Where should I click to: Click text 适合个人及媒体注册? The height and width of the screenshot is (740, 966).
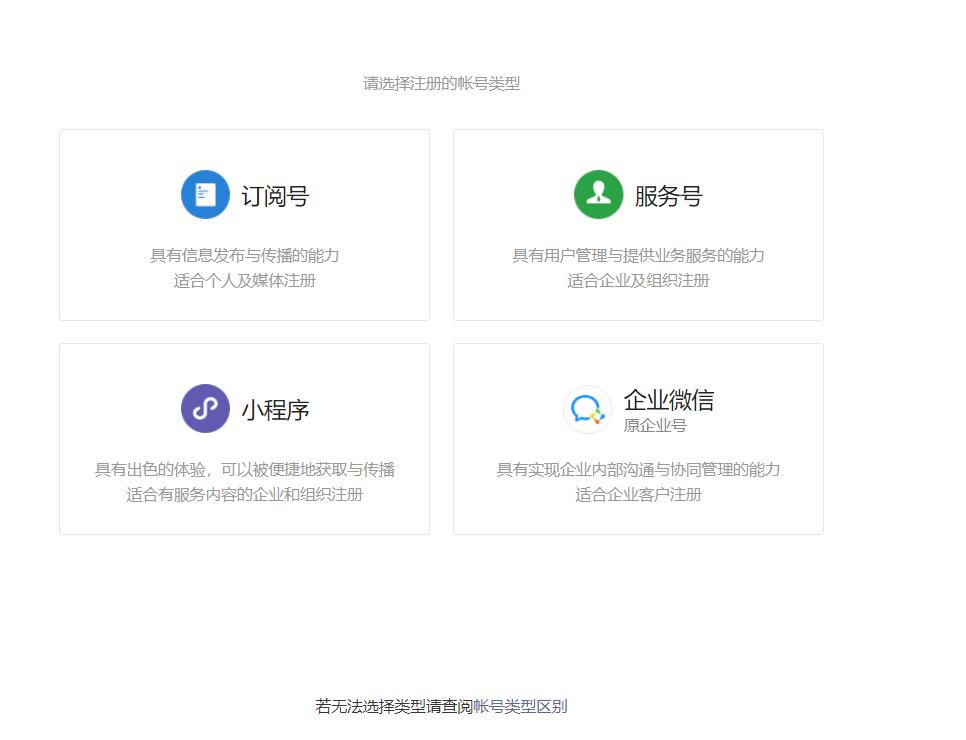[x=245, y=280]
